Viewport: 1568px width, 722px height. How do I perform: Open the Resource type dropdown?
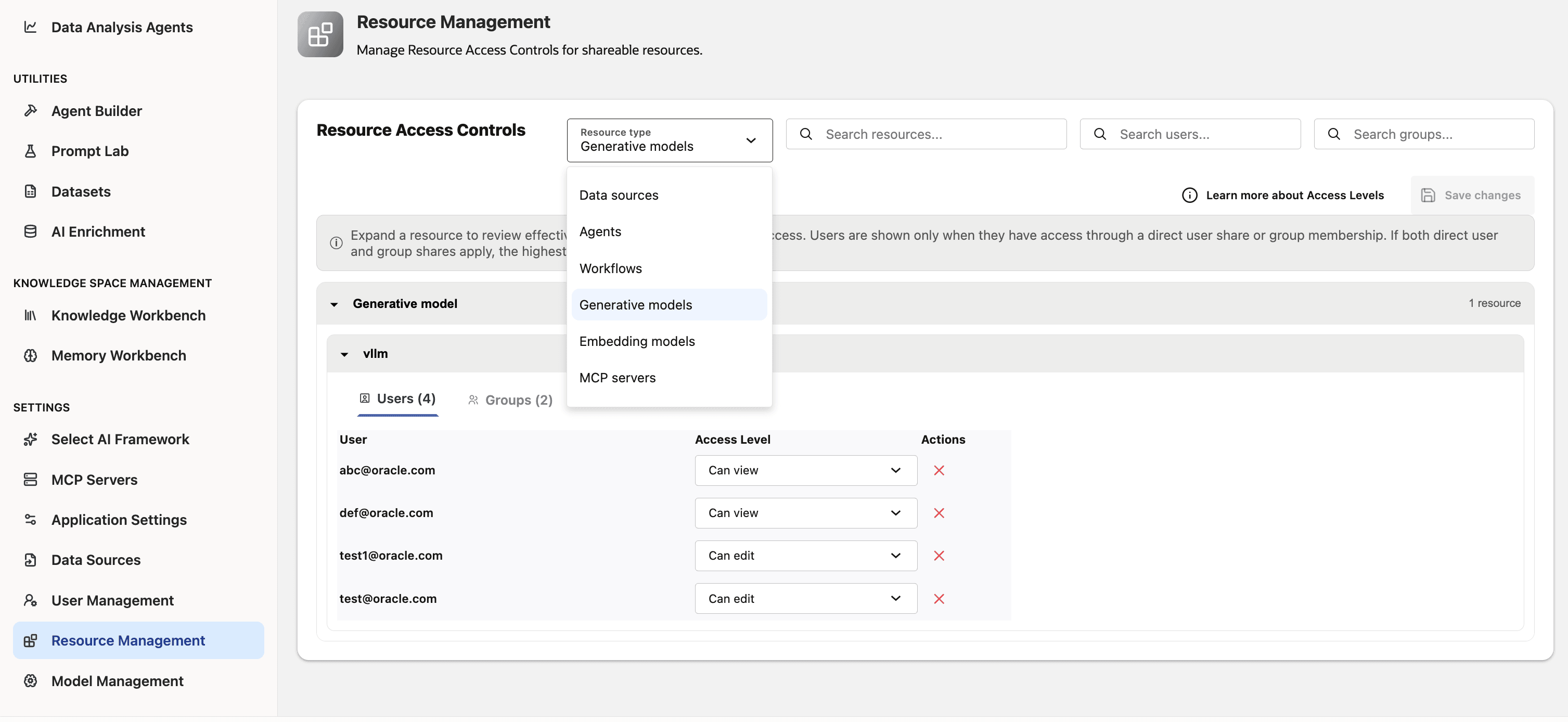click(670, 140)
